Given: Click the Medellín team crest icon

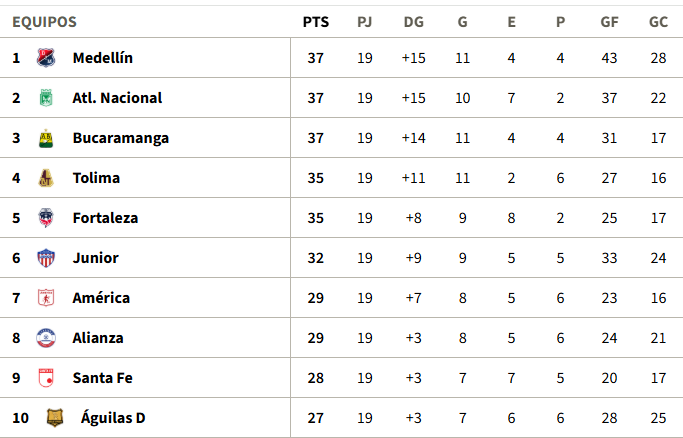Looking at the screenshot, I should click(45, 58).
